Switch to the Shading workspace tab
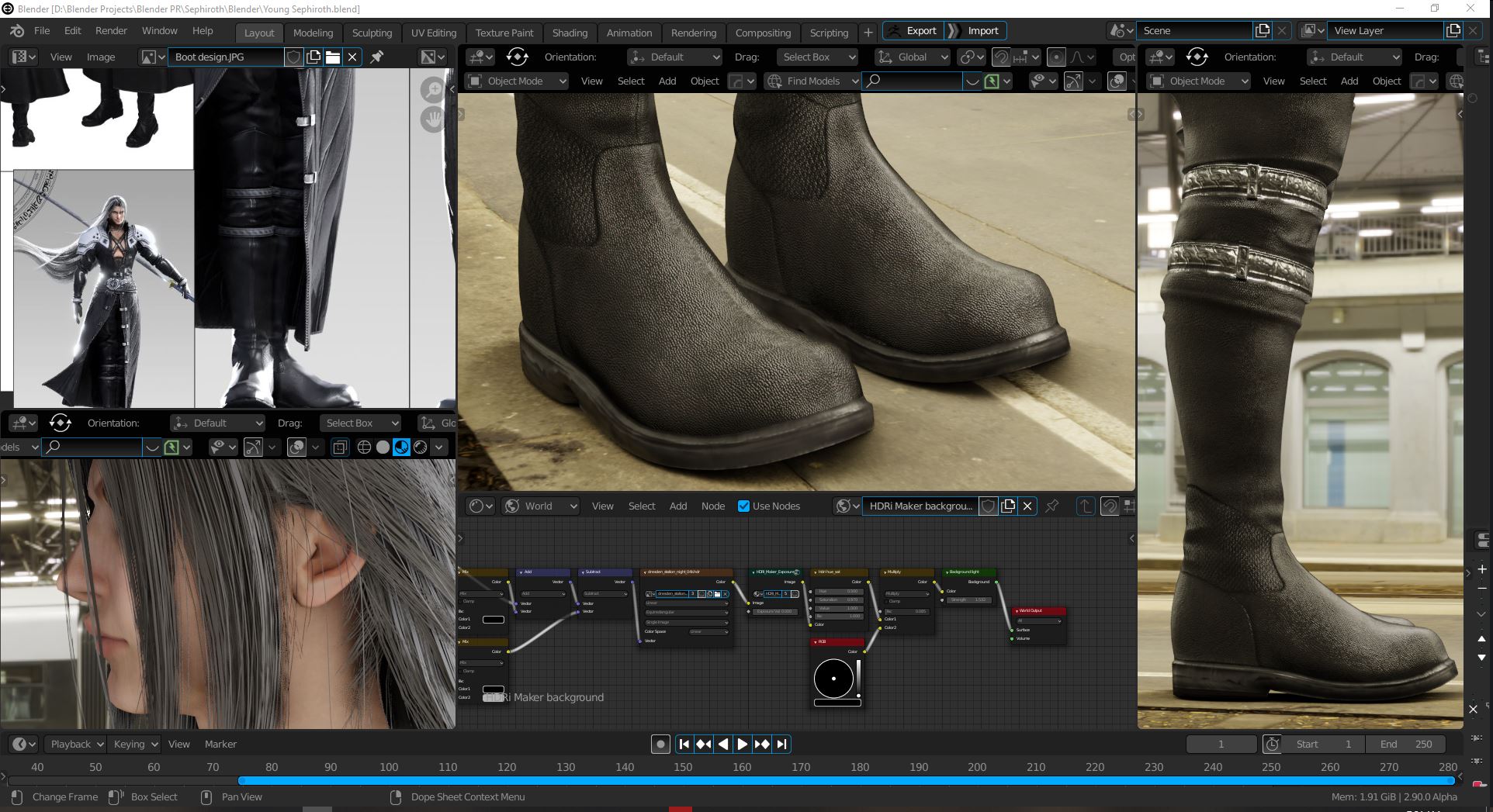This screenshot has width=1493, height=812. [x=570, y=33]
